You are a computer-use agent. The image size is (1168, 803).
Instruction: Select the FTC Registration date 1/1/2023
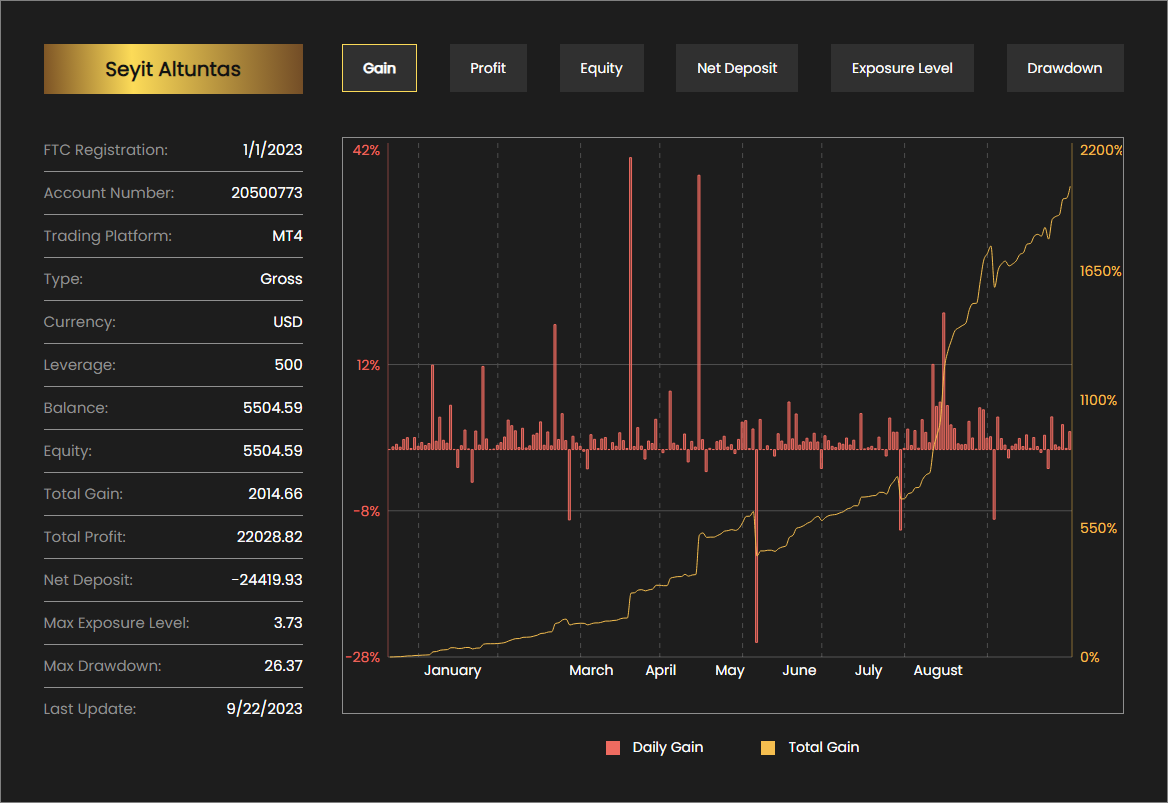pyautogui.click(x=273, y=150)
